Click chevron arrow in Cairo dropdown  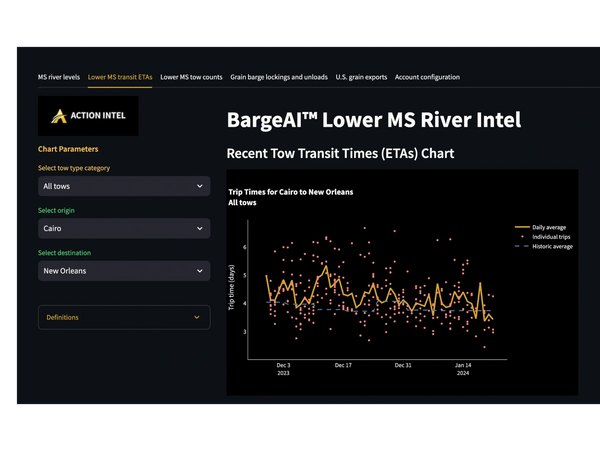199,228
